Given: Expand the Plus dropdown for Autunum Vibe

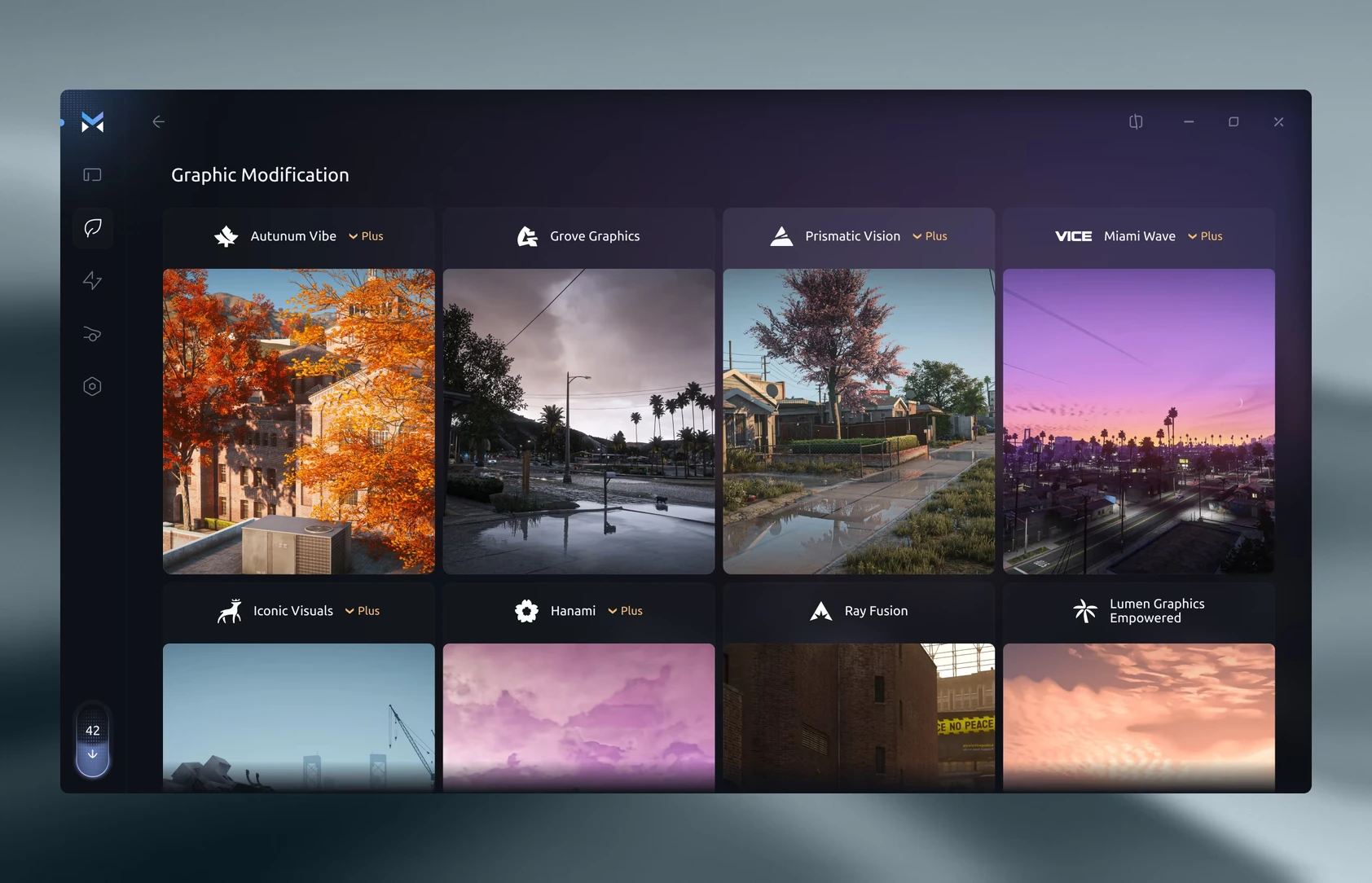Looking at the screenshot, I should tap(366, 236).
